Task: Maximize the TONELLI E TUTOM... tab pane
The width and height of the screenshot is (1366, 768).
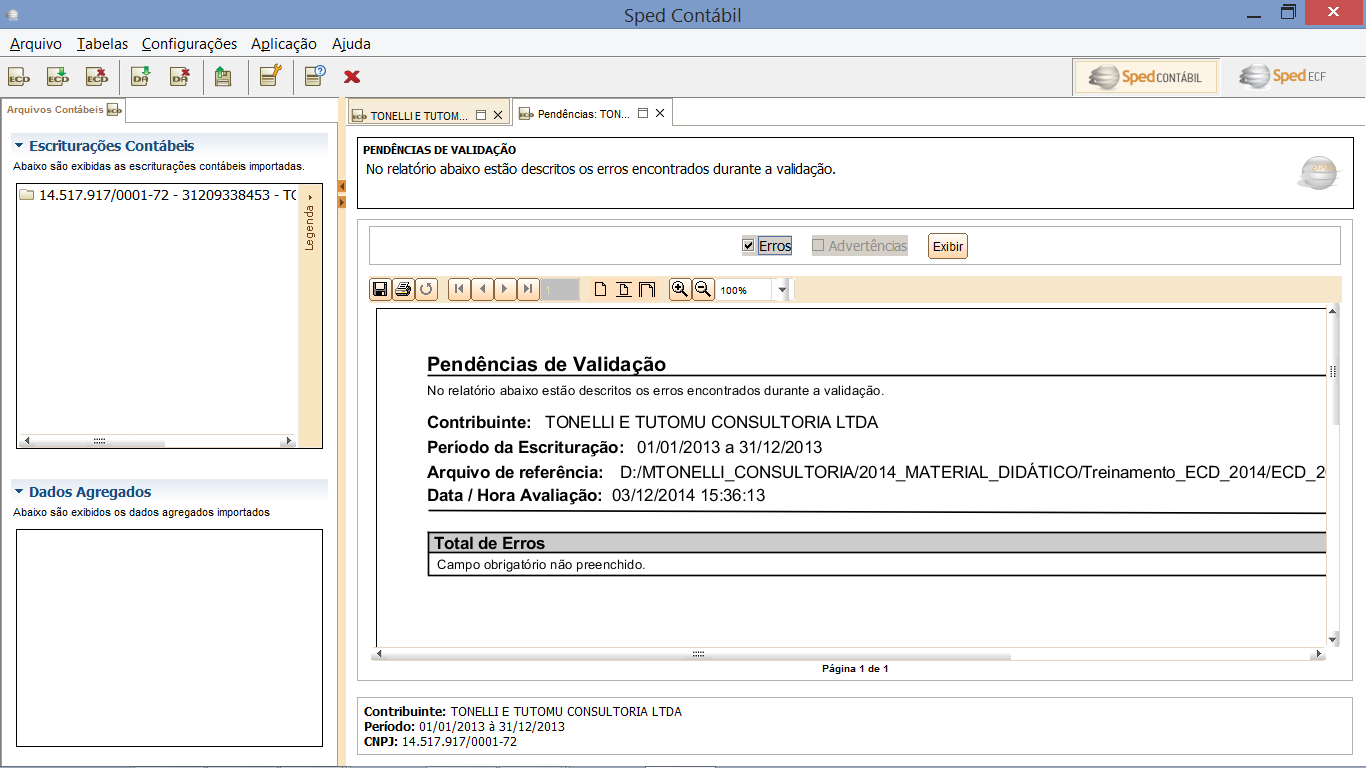Action: coord(480,115)
